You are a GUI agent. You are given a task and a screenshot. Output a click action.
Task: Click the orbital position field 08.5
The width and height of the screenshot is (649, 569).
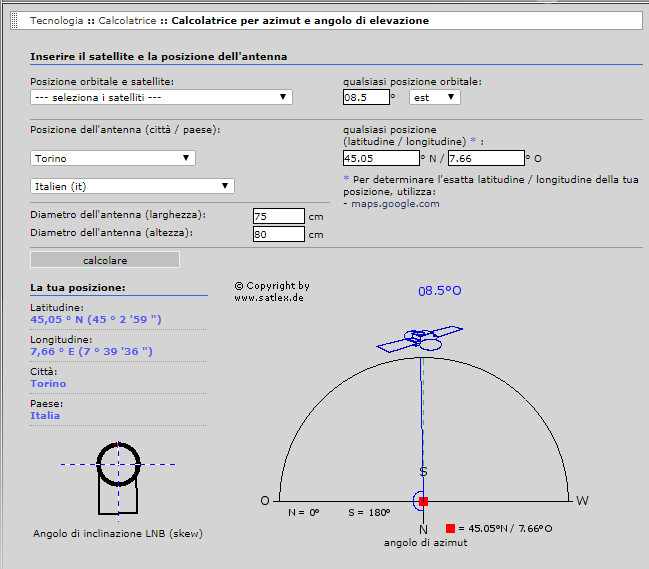[366, 97]
